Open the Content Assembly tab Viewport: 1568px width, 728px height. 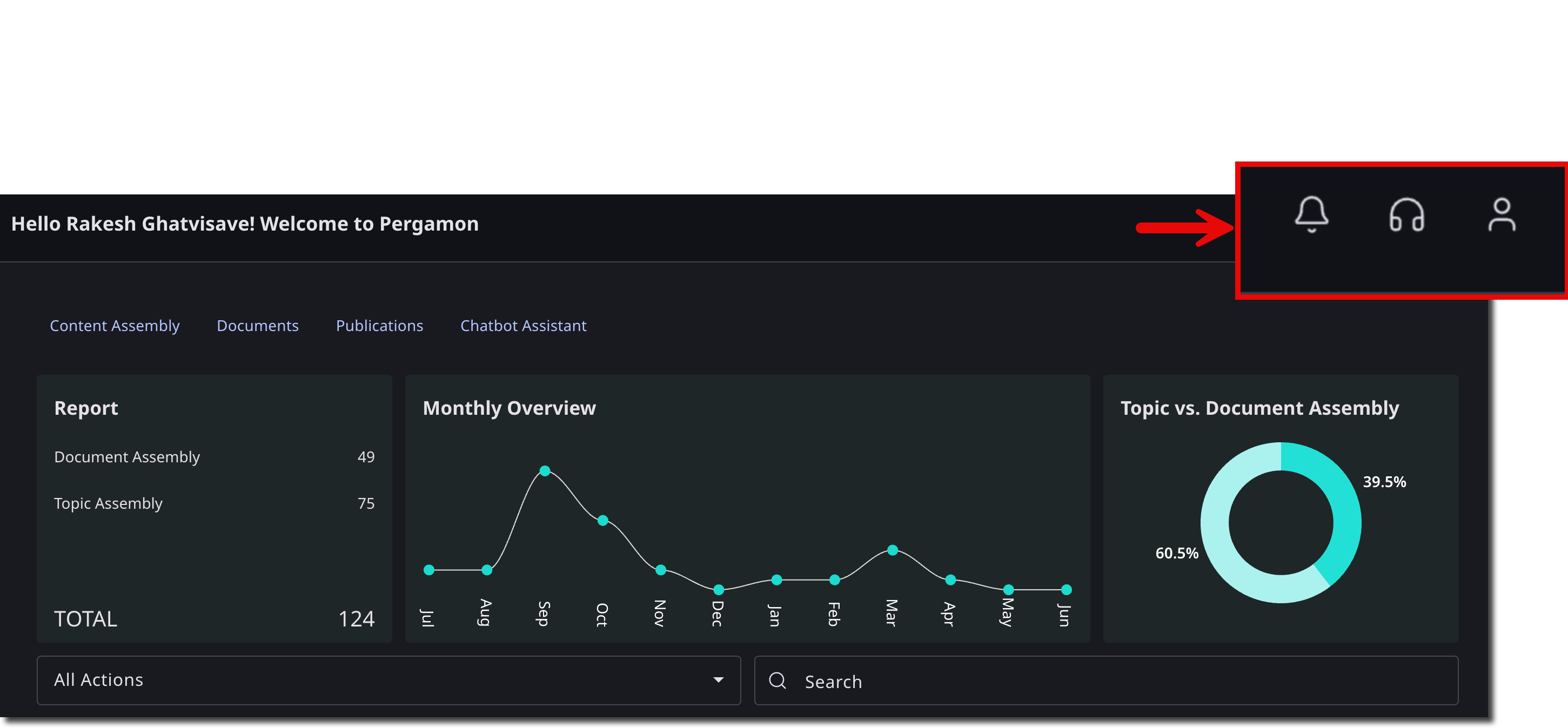pyautogui.click(x=115, y=325)
